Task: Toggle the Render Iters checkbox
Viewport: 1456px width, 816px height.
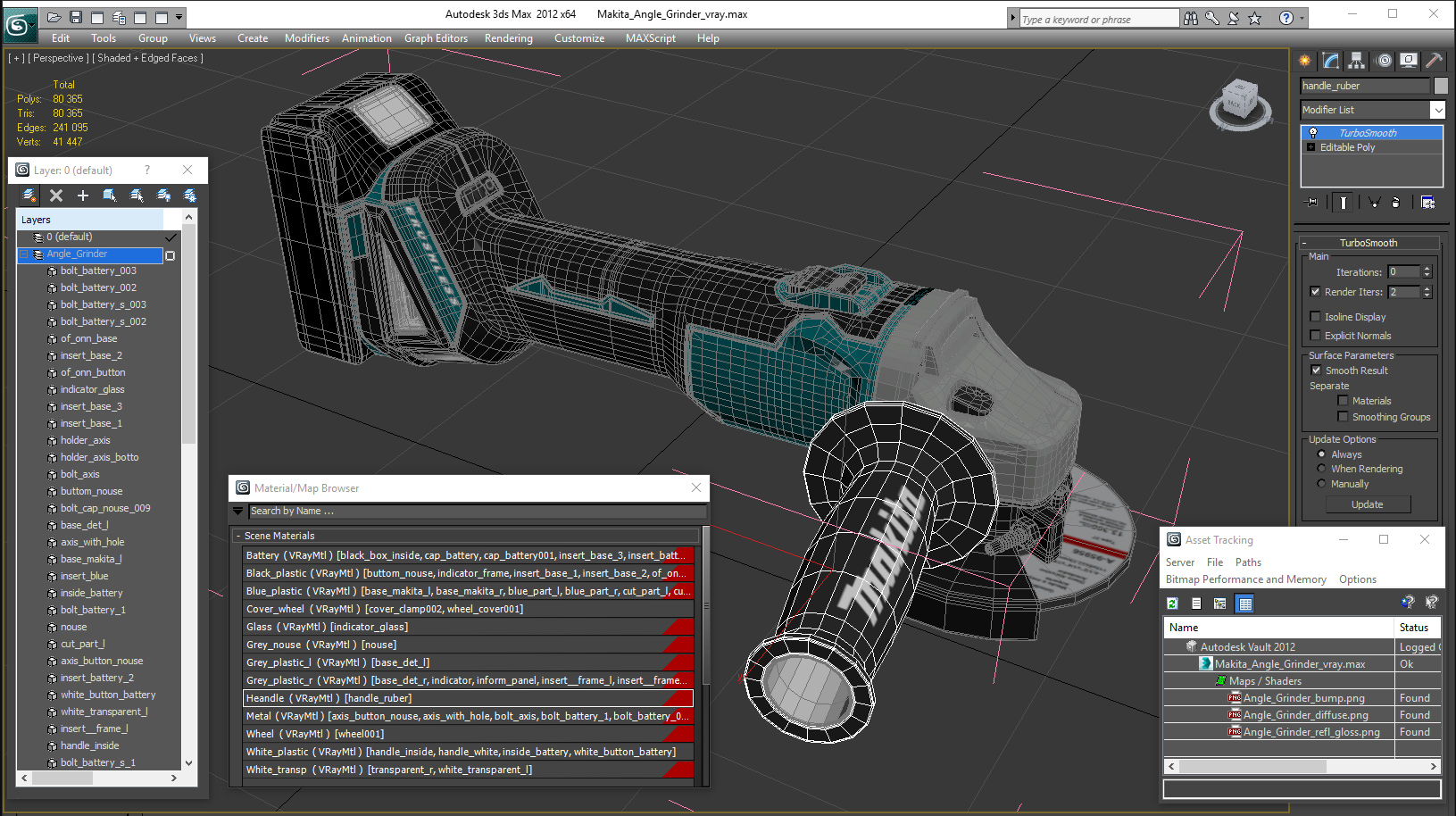Action: 1315,292
